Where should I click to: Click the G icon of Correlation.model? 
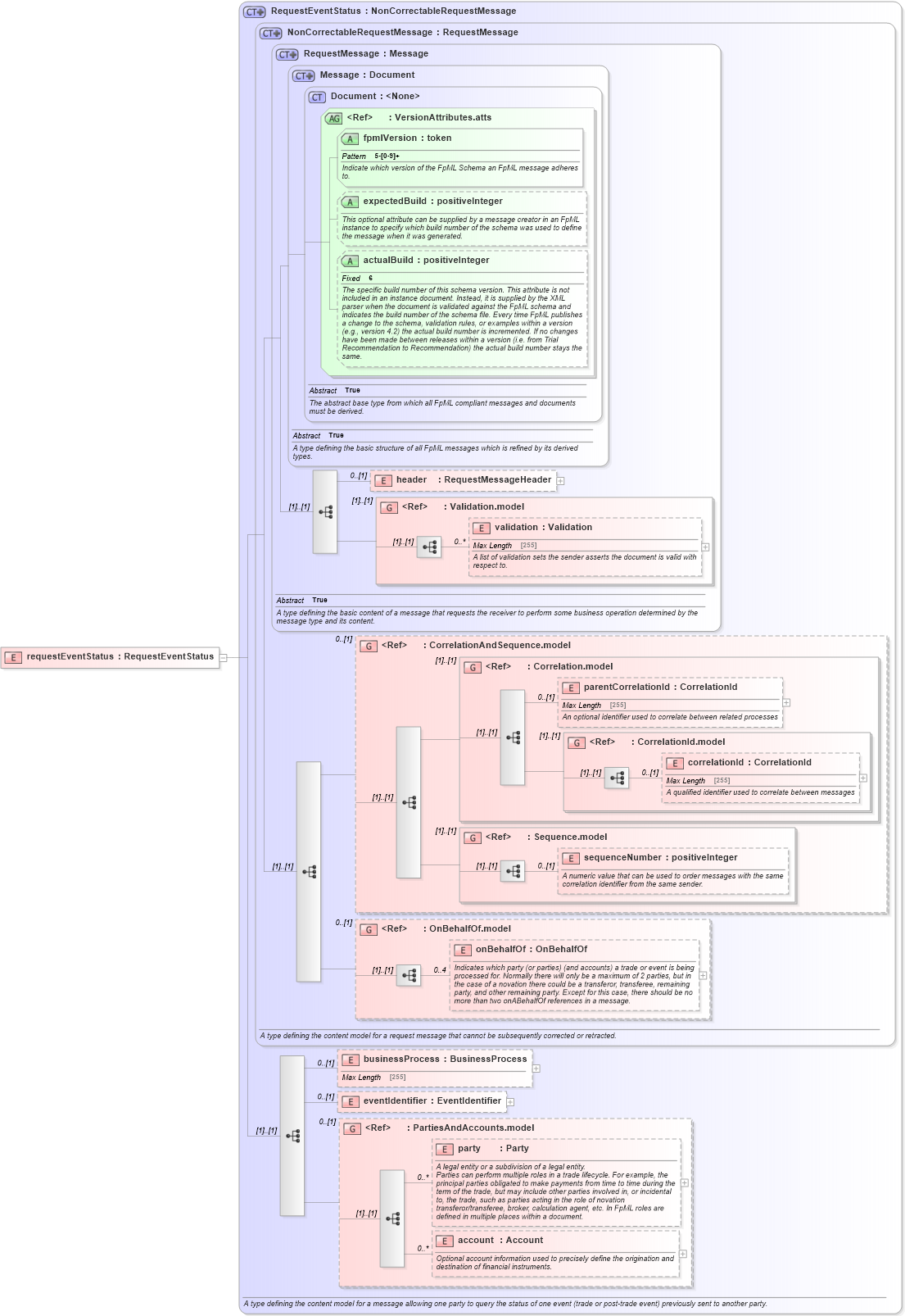pos(473,668)
